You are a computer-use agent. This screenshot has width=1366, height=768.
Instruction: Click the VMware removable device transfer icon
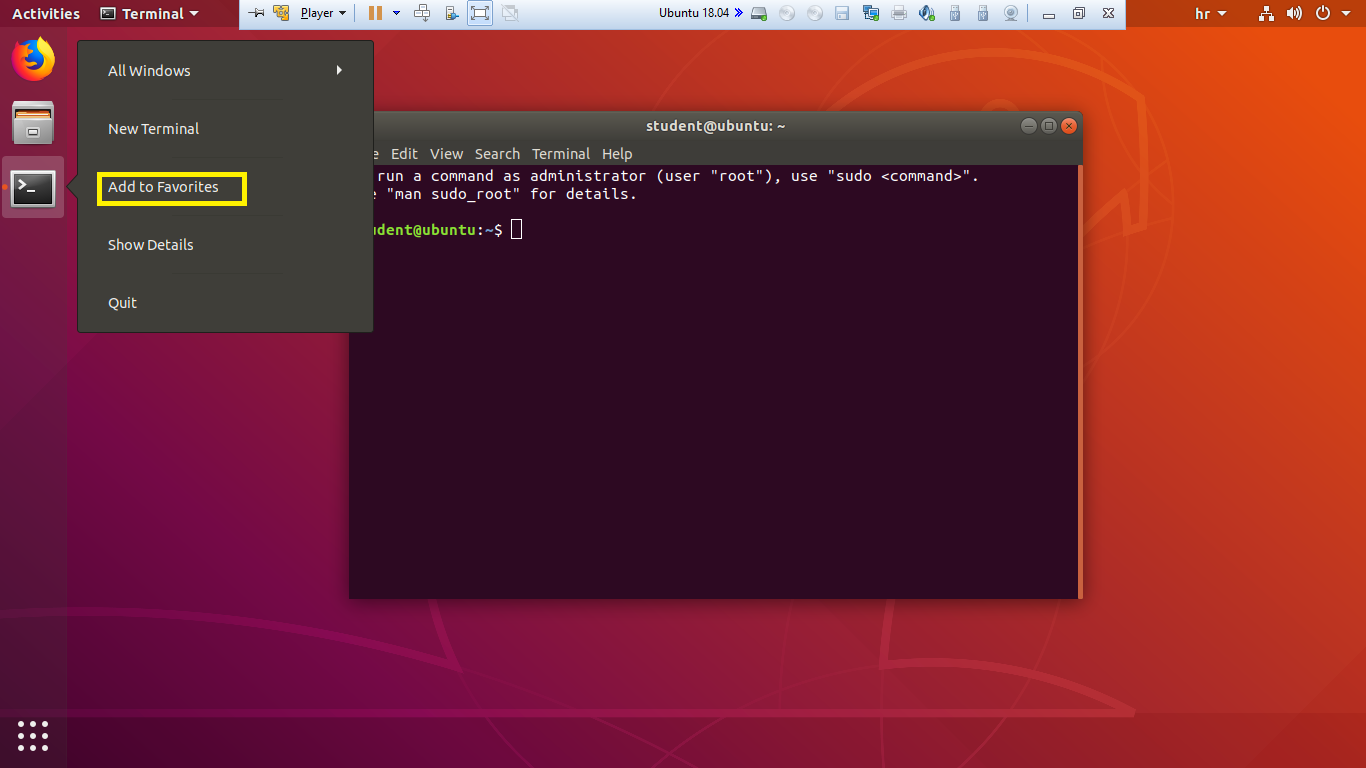[x=452, y=13]
